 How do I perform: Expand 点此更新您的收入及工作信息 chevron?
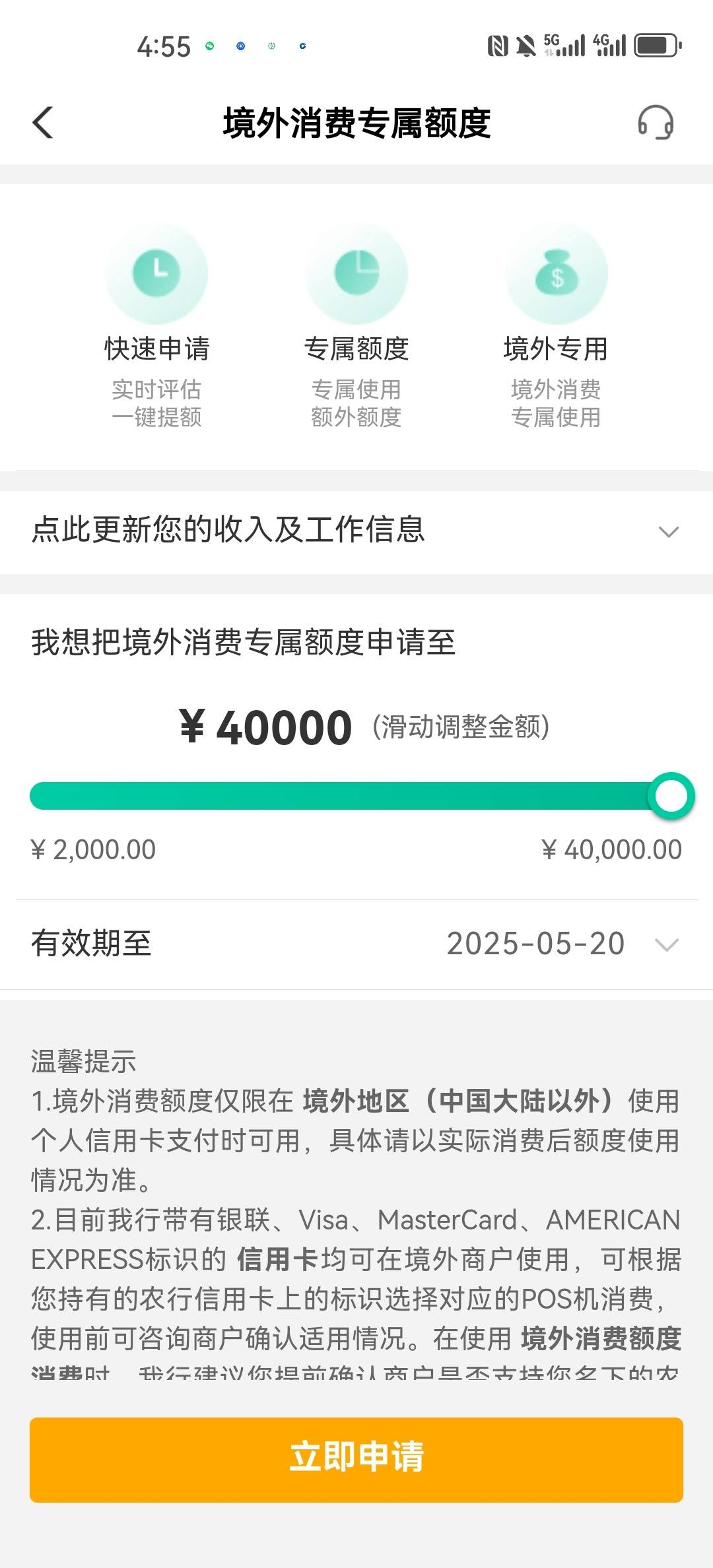[x=669, y=532]
